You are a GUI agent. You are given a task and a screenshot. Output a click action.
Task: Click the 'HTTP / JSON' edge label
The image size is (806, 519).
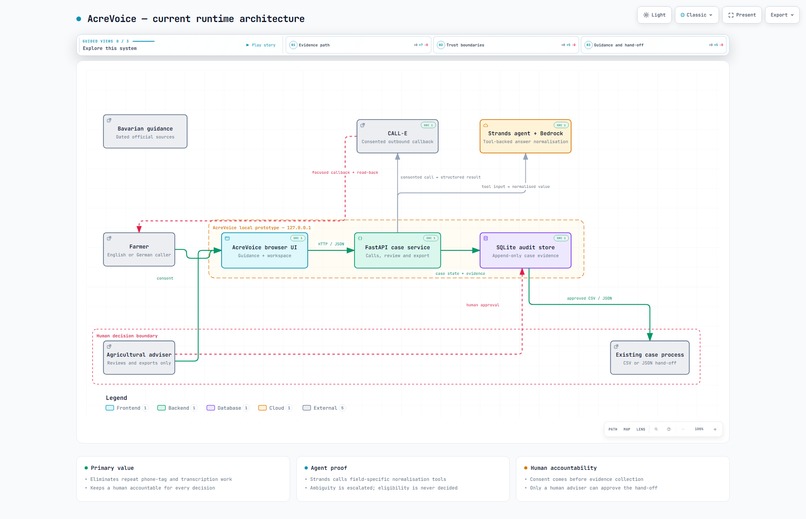point(331,244)
